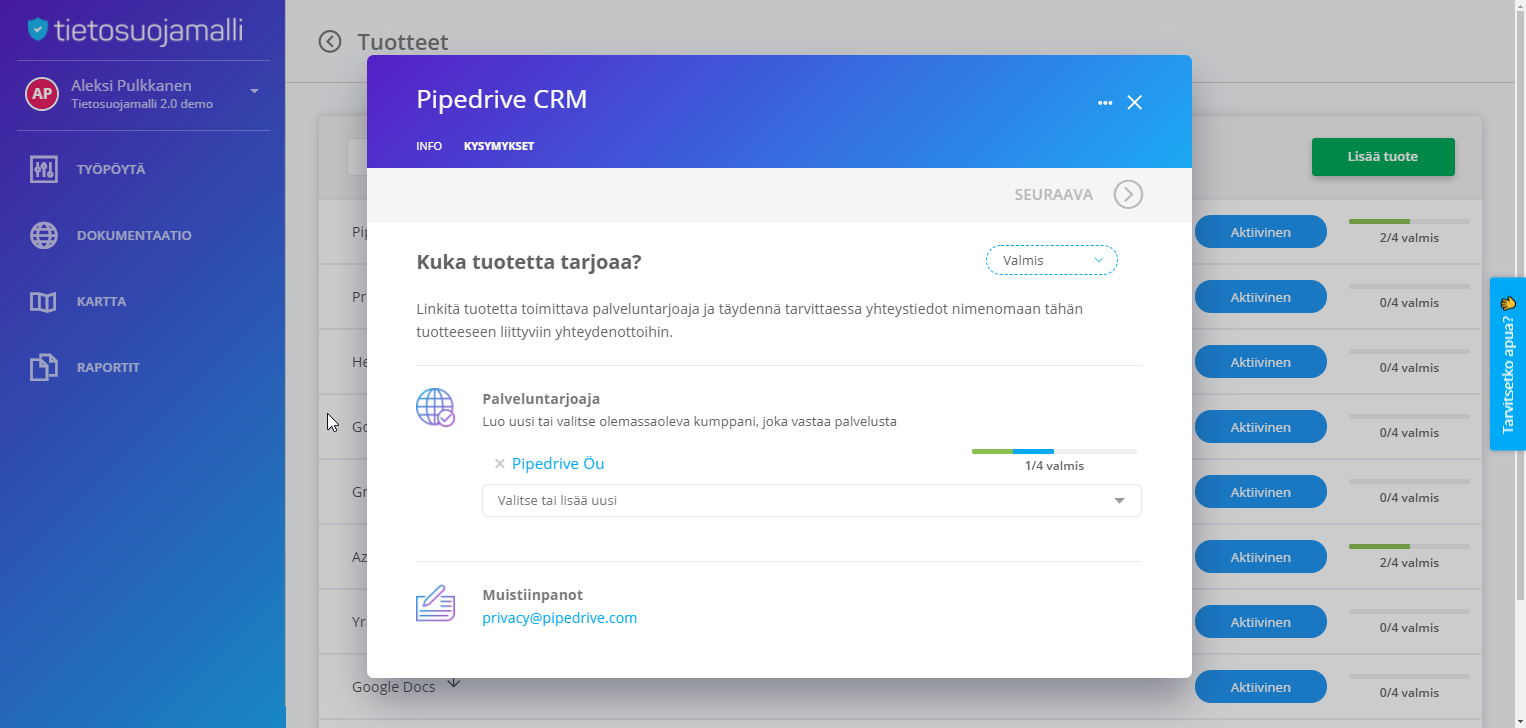This screenshot has width=1526, height=728.
Task: Click the first row's 2/4 valmis progress bar
Action: point(1409,221)
